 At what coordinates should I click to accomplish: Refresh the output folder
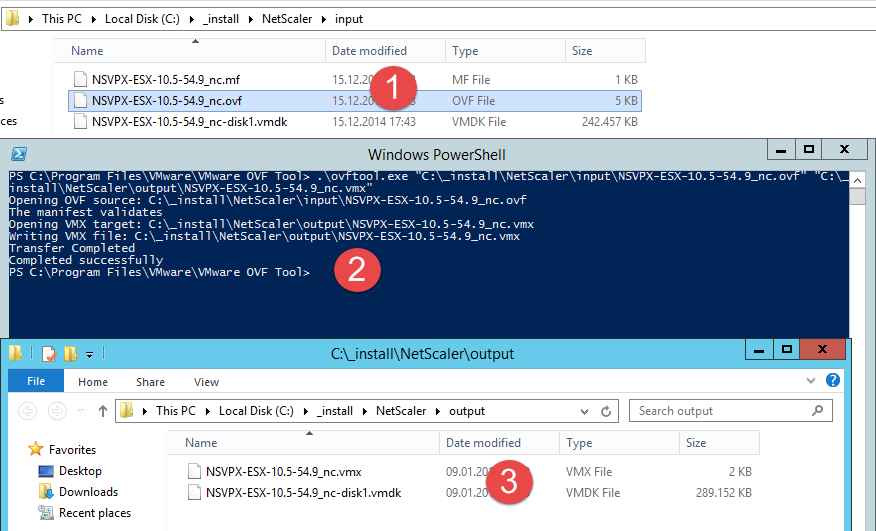coord(606,411)
